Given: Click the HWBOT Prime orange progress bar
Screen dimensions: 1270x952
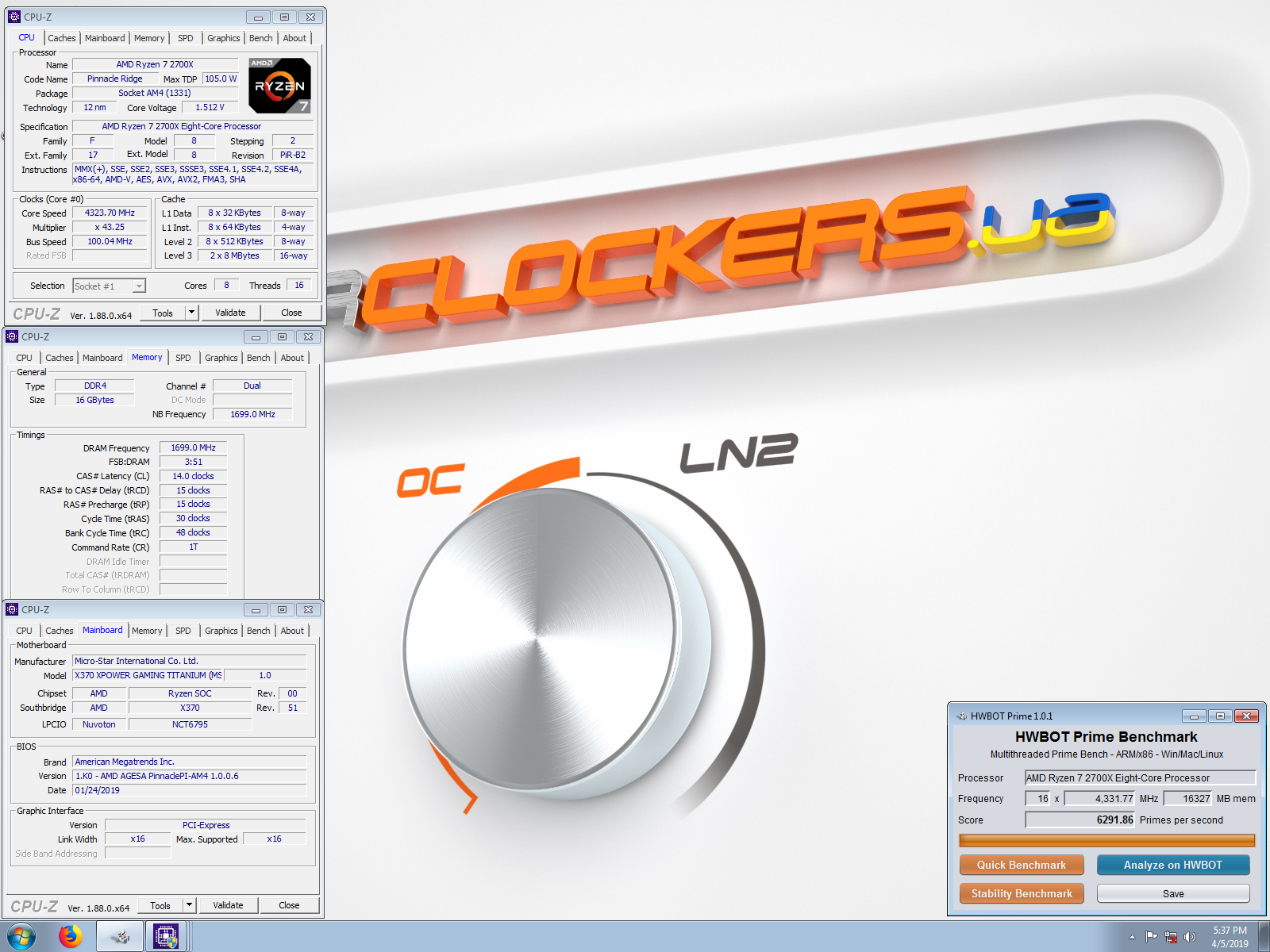Looking at the screenshot, I should pos(1106,840).
